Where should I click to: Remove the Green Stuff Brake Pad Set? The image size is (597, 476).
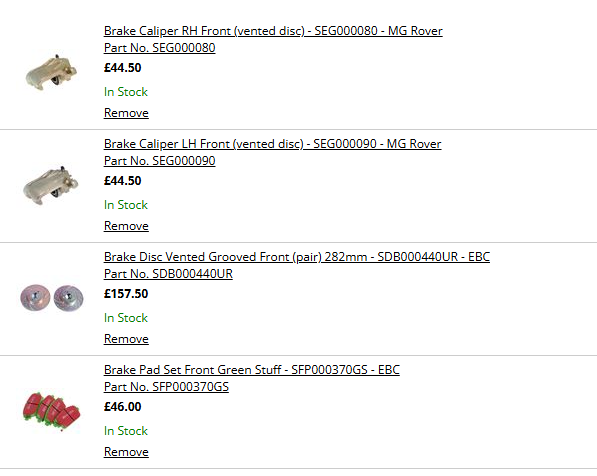pos(126,452)
